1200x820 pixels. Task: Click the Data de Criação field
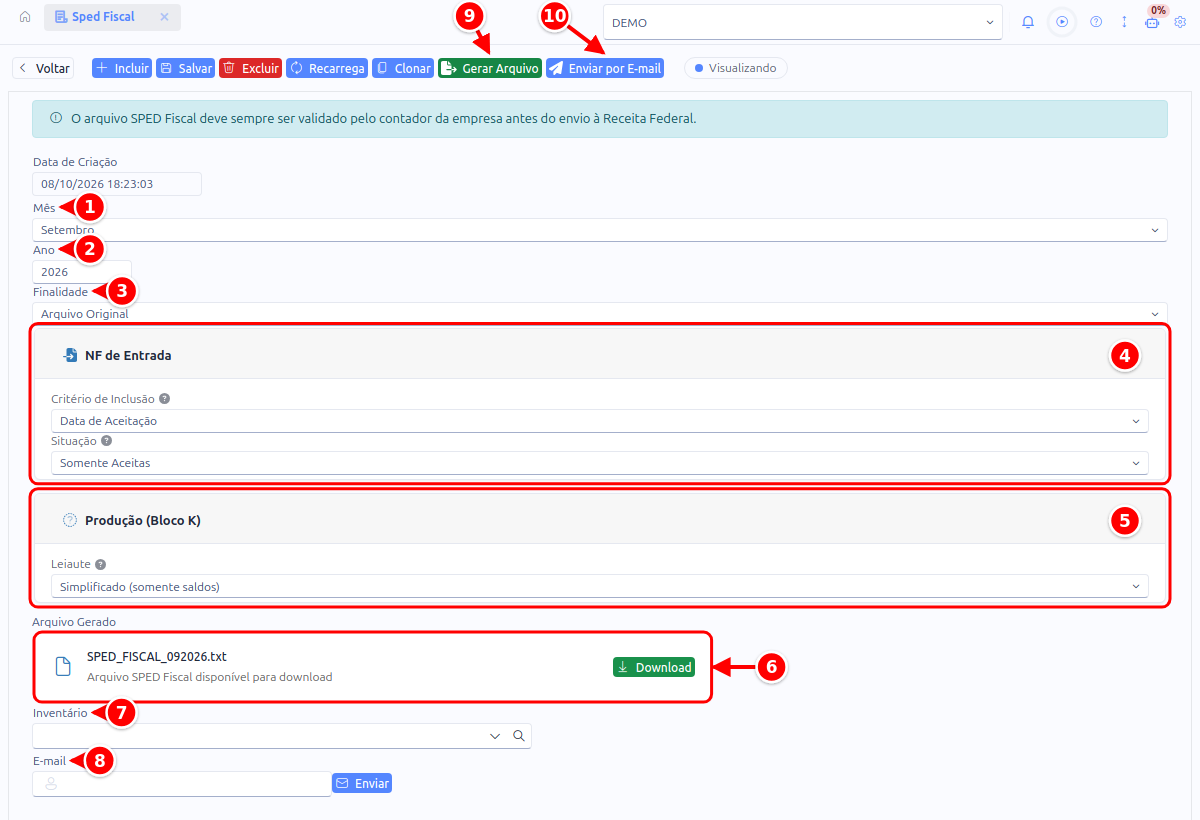117,184
